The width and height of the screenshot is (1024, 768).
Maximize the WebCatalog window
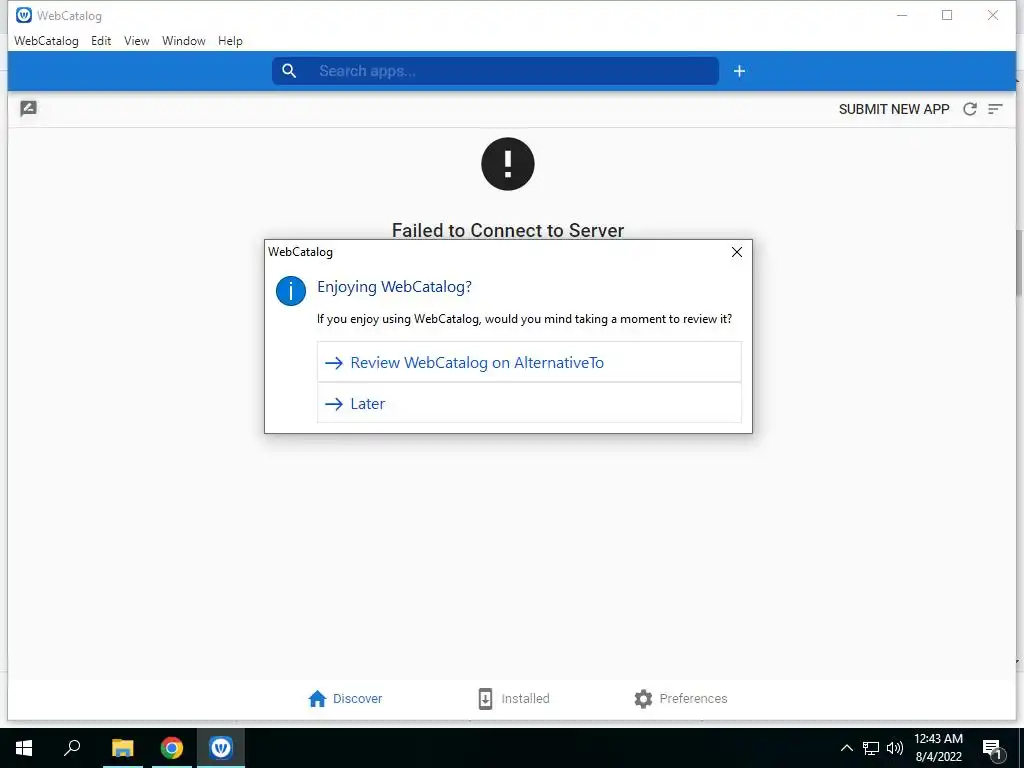coord(947,15)
